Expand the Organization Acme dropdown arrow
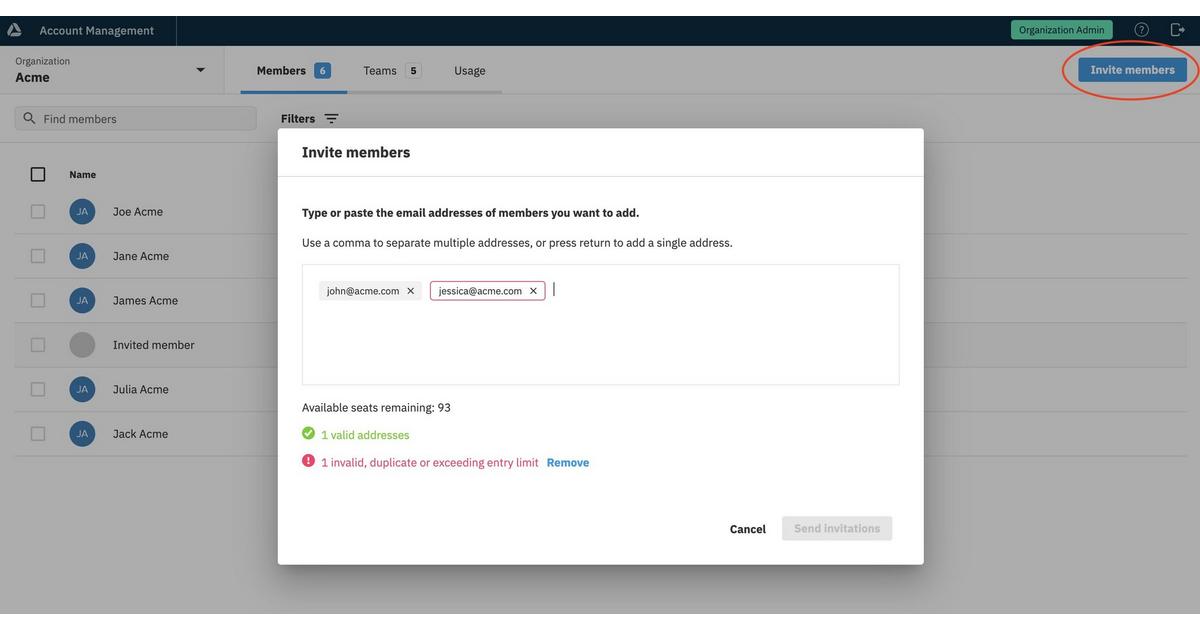Viewport: 1200px width, 630px height. [x=200, y=70]
